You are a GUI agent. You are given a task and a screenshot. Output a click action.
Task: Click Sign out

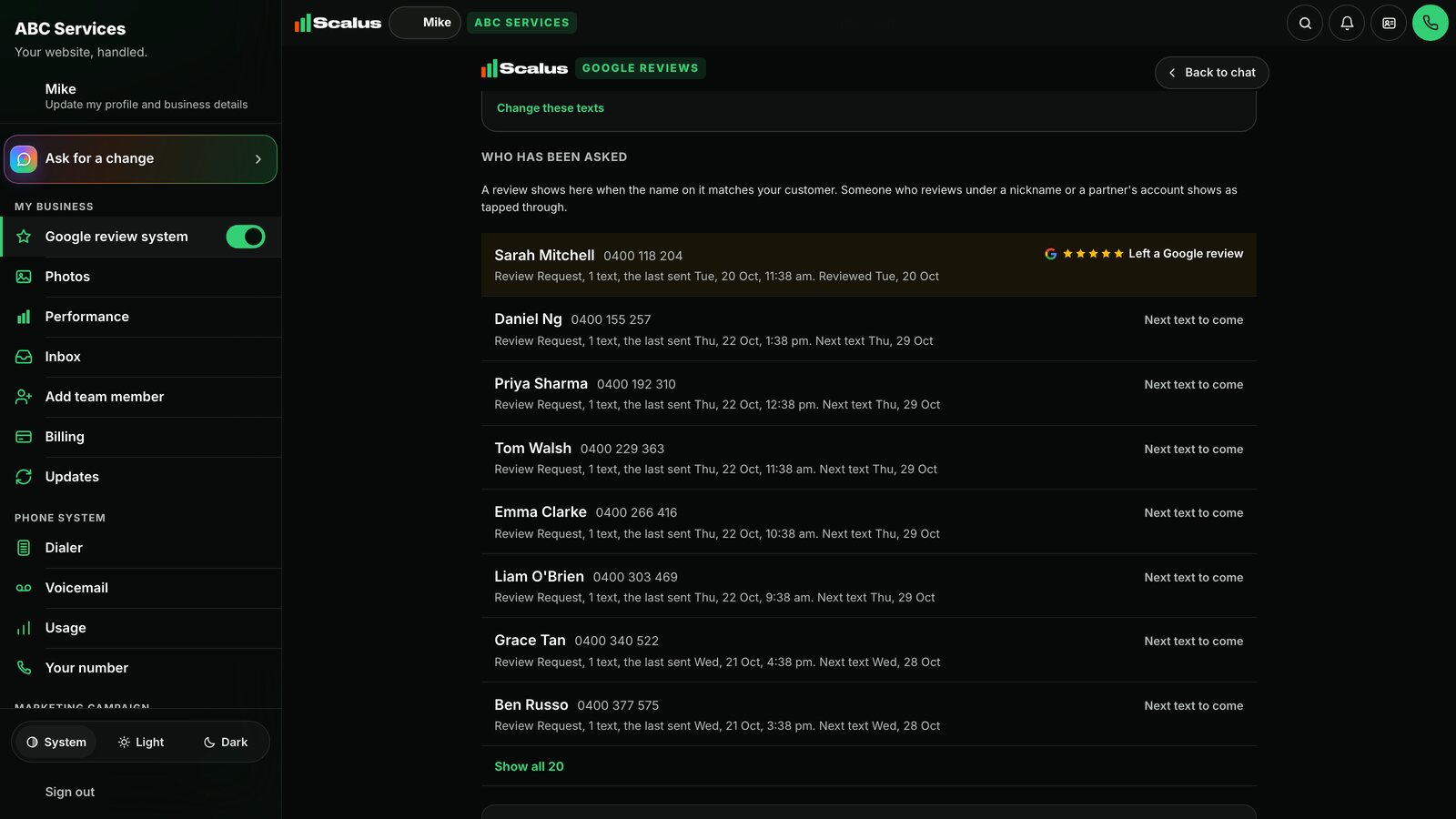pos(70,792)
